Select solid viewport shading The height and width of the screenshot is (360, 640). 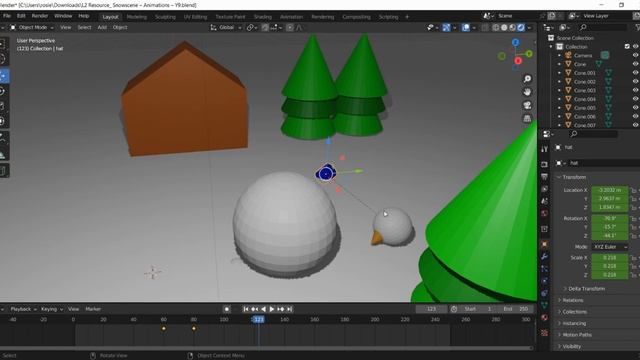504,27
